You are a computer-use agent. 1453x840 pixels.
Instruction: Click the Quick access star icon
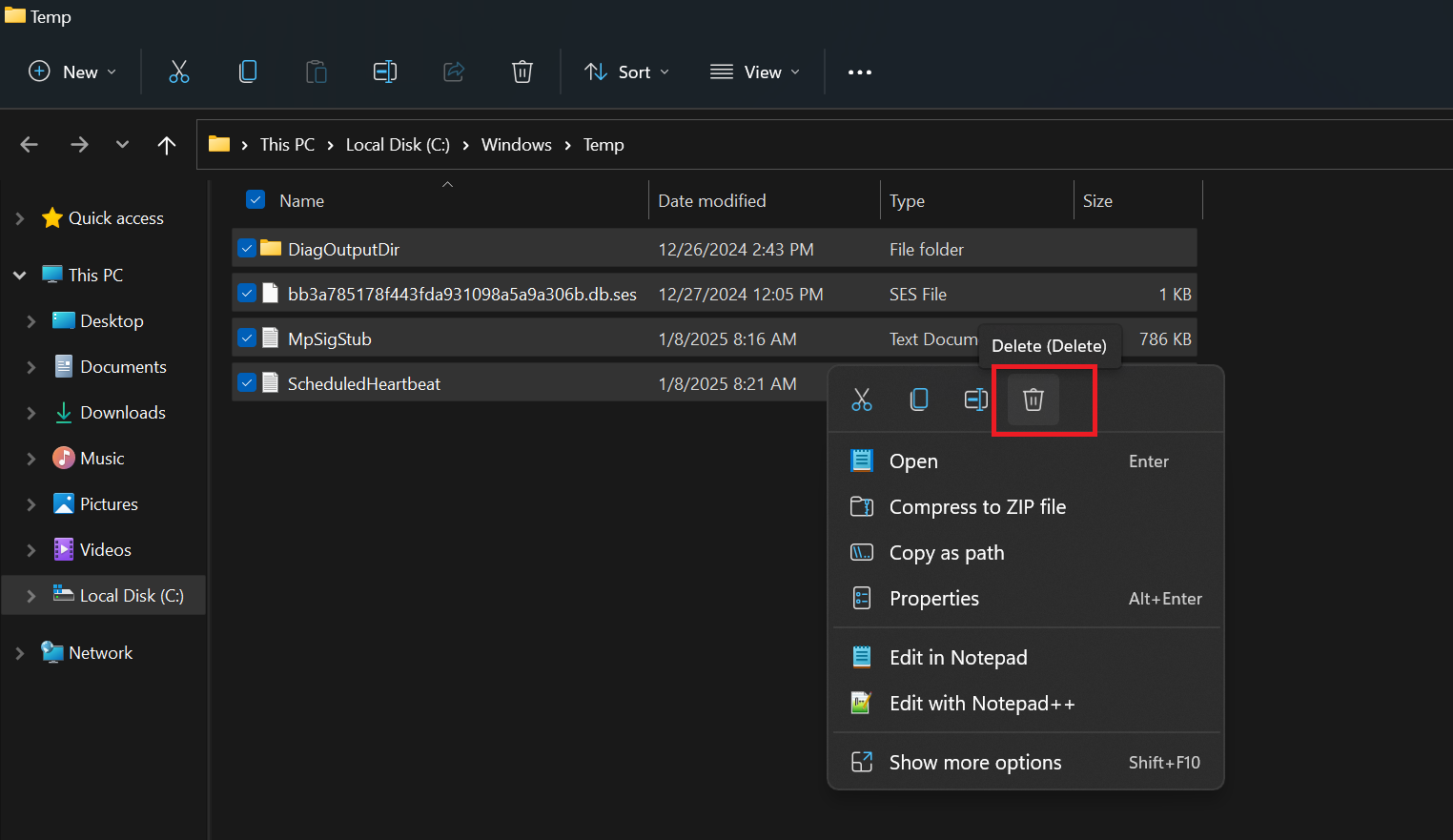[x=52, y=218]
